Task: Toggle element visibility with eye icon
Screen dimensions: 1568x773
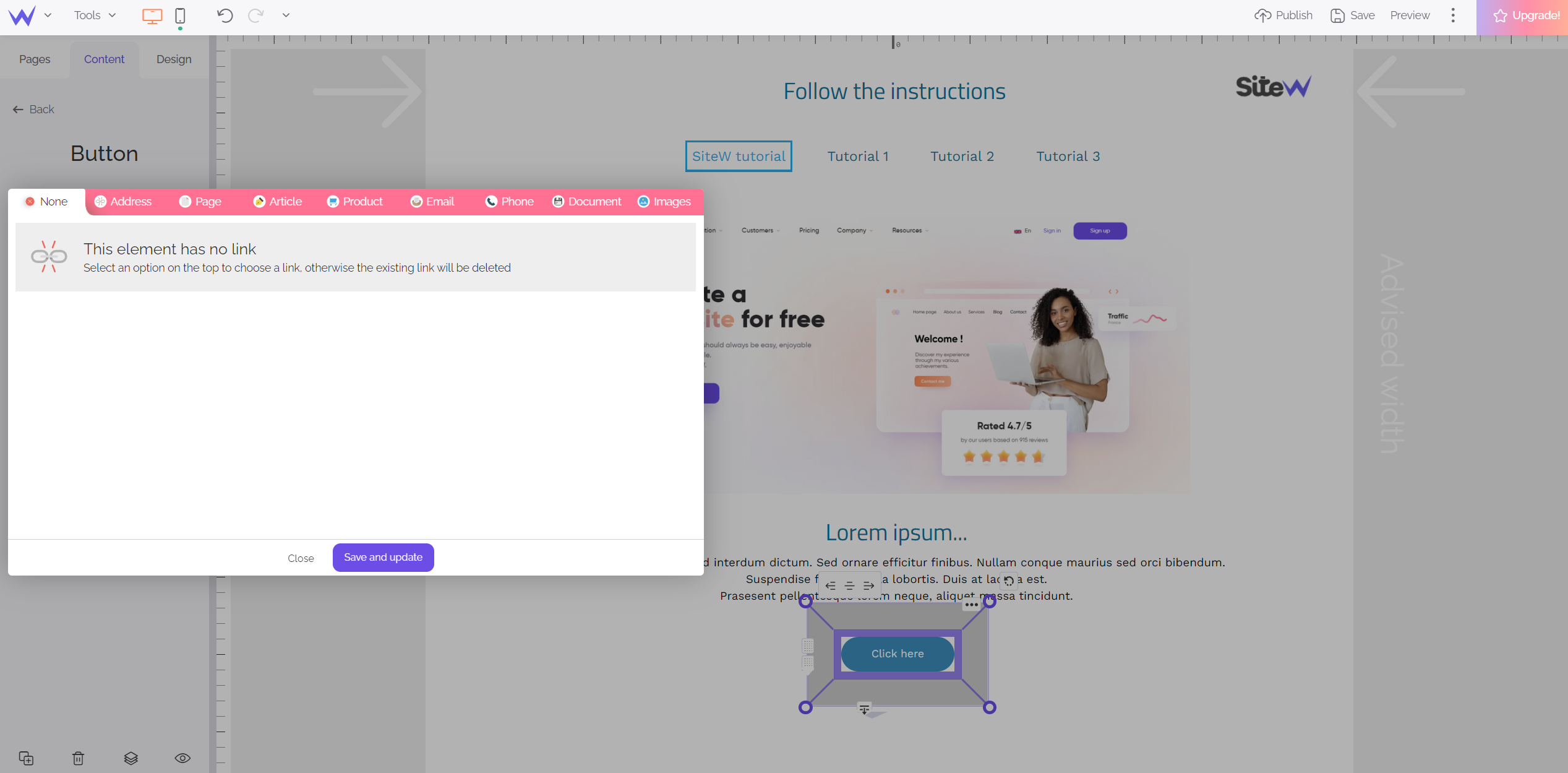Action: pos(183,758)
